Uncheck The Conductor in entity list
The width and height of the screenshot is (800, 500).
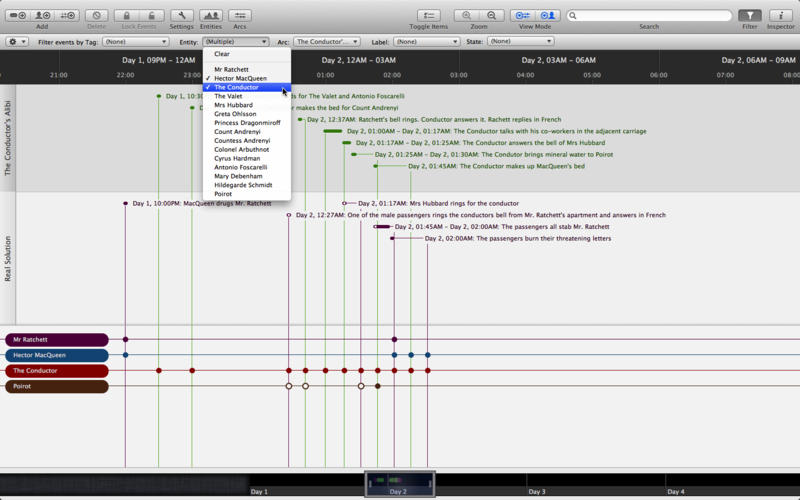(236, 87)
